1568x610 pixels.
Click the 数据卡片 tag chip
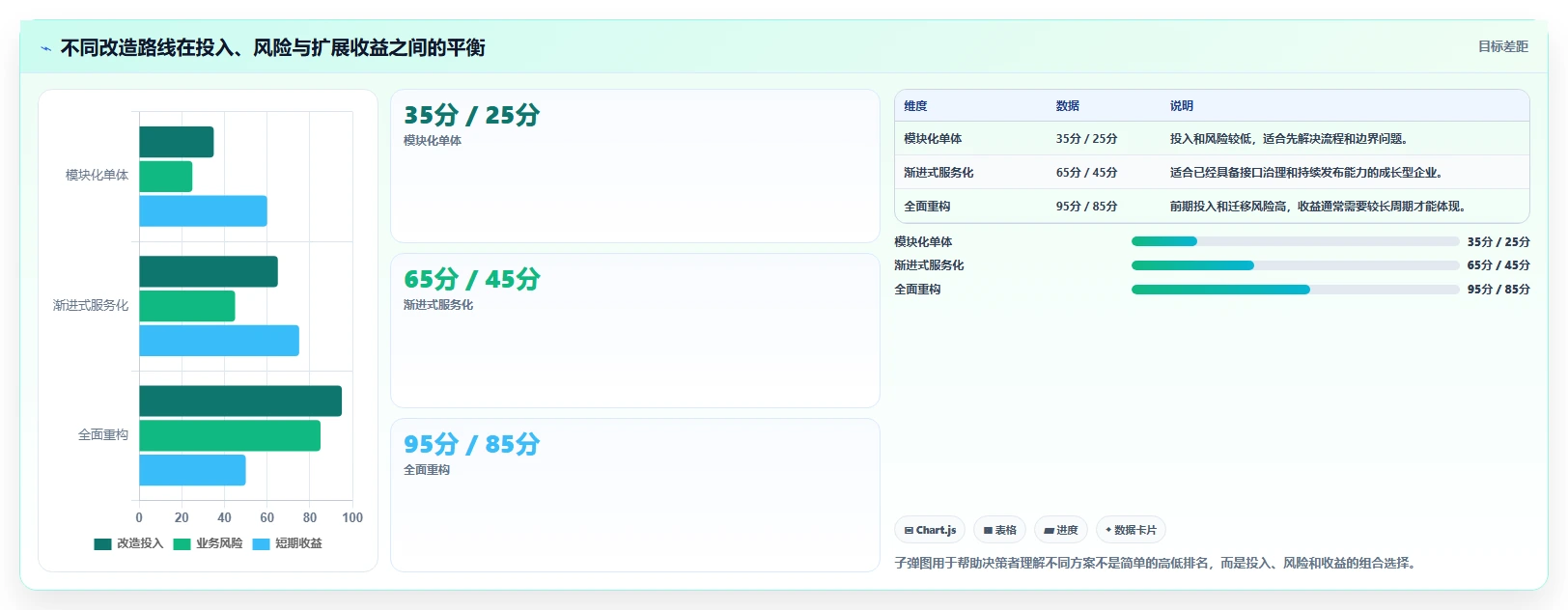(1131, 530)
